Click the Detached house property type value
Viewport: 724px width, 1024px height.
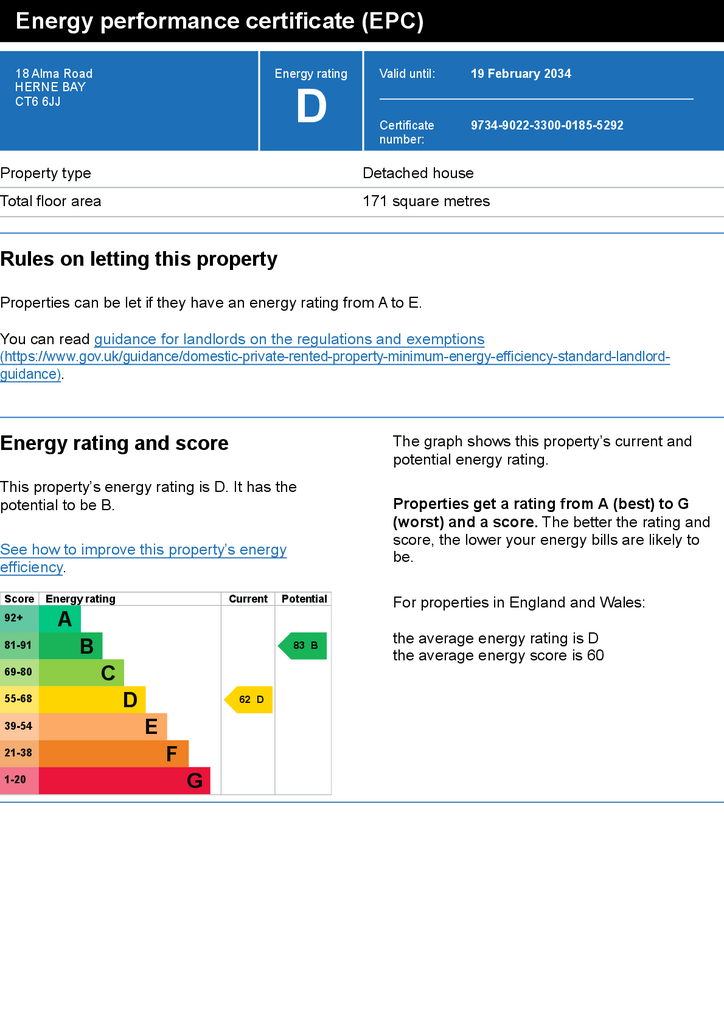[x=418, y=173]
